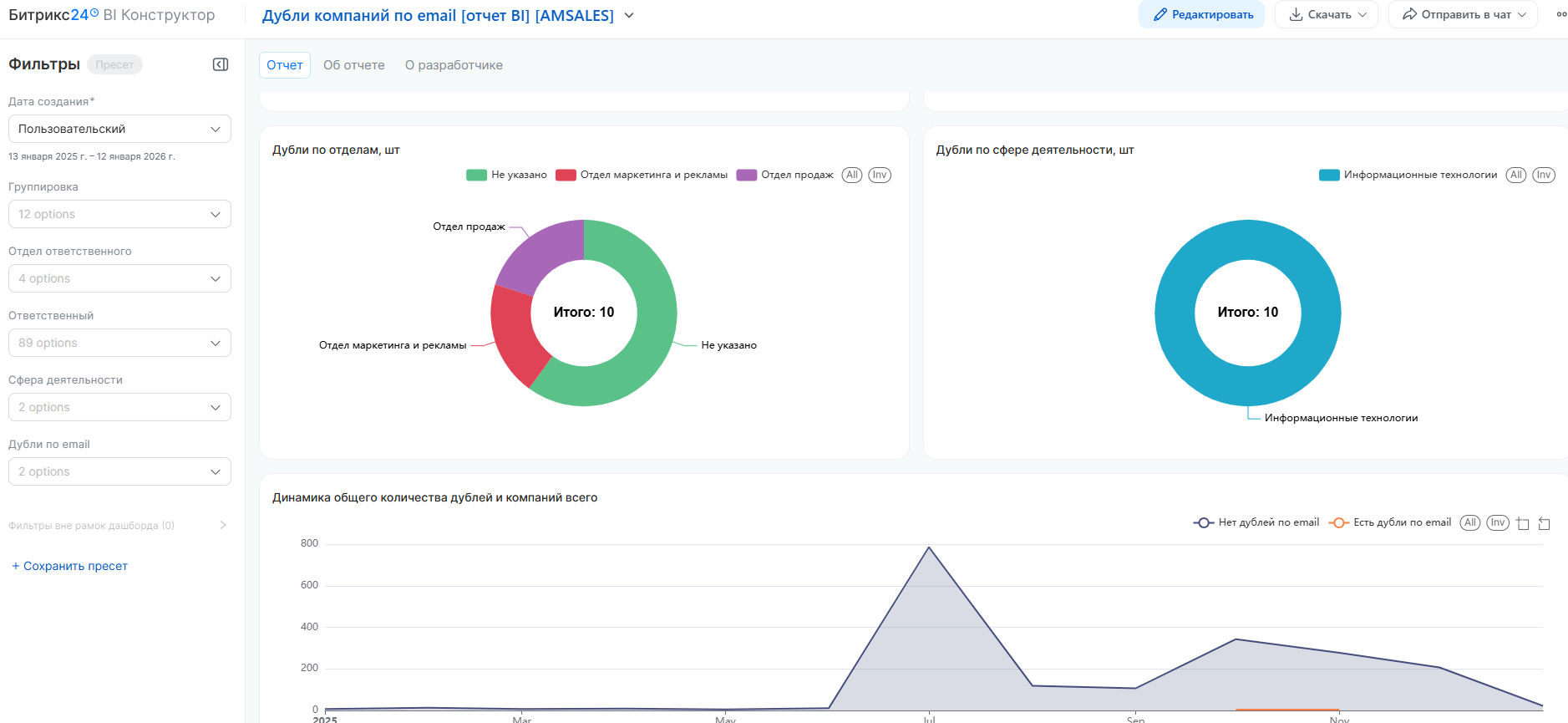Click the Сохранить пресет link
This screenshot has height=723, width=1568.
70,566
